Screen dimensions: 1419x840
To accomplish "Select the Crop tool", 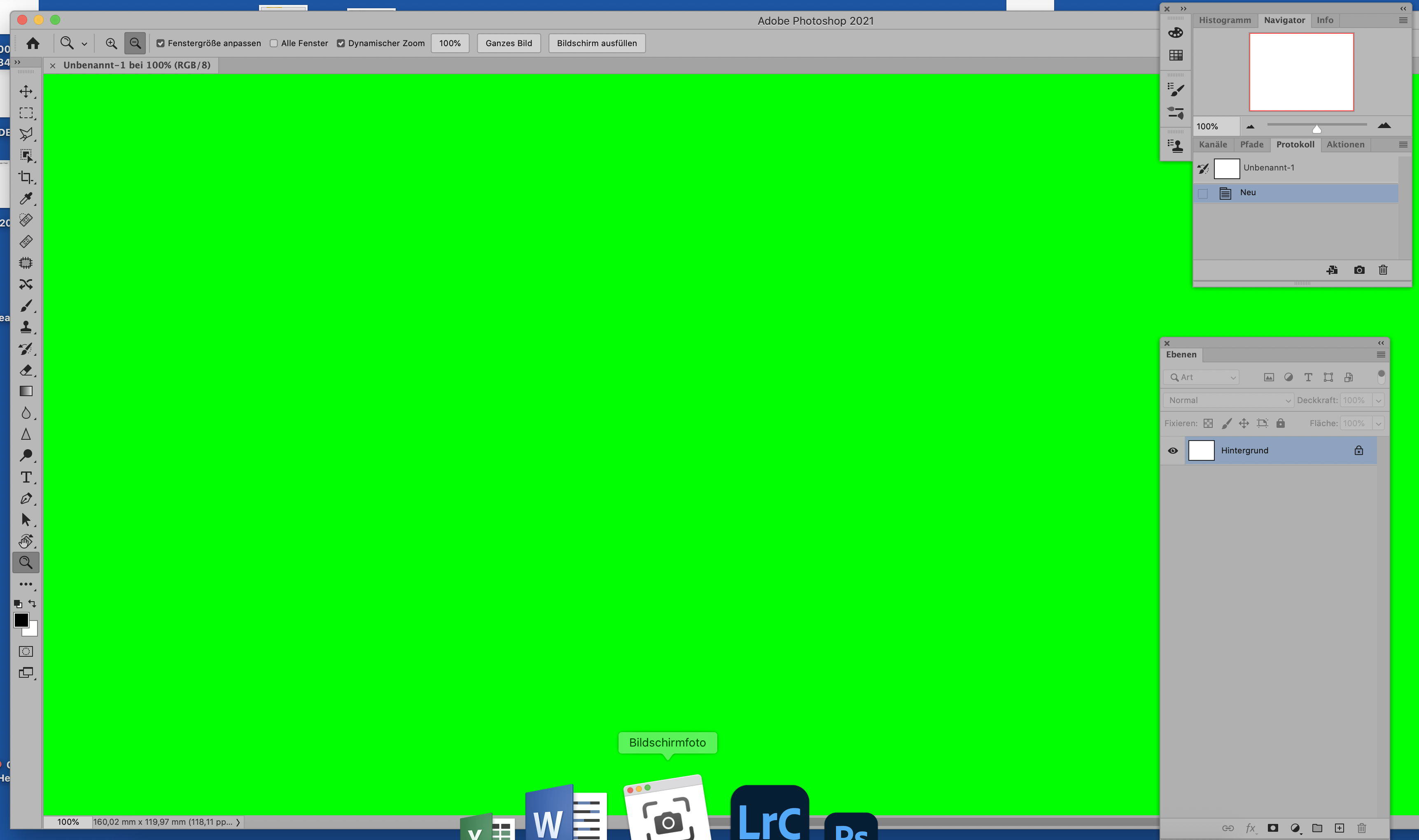I will (x=26, y=177).
